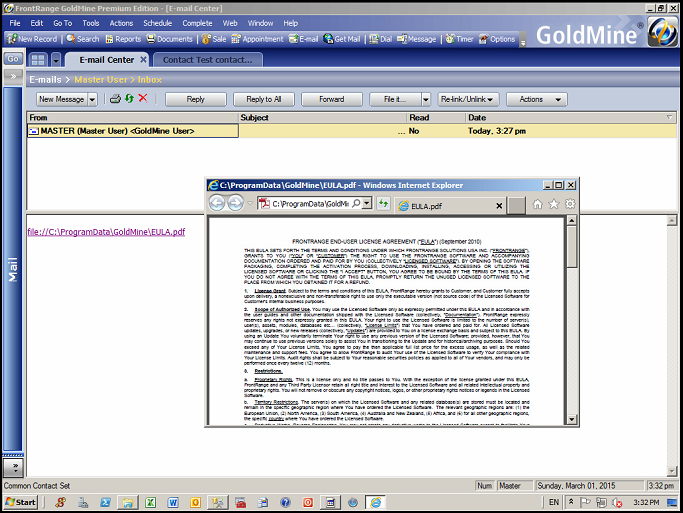Click Get Mail in the toolbar
This screenshot has width=683, height=513.
pyautogui.click(x=342, y=39)
